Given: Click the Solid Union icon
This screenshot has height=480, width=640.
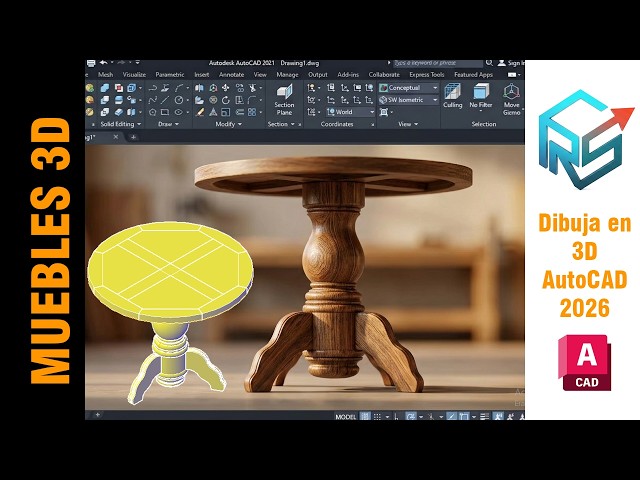Looking at the screenshot, I should tap(105, 88).
